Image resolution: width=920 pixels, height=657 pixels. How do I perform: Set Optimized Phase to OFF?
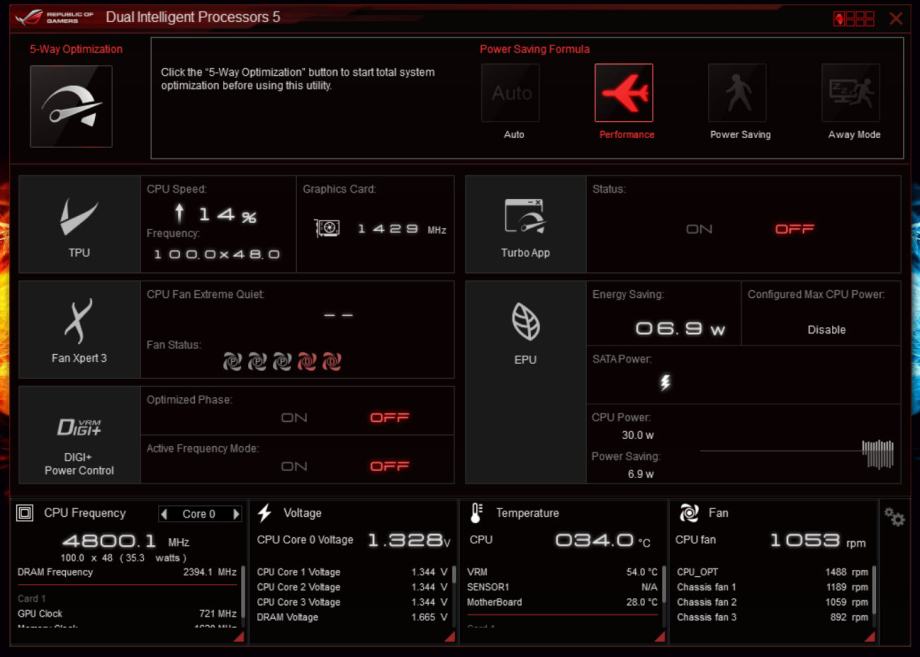[x=390, y=418]
